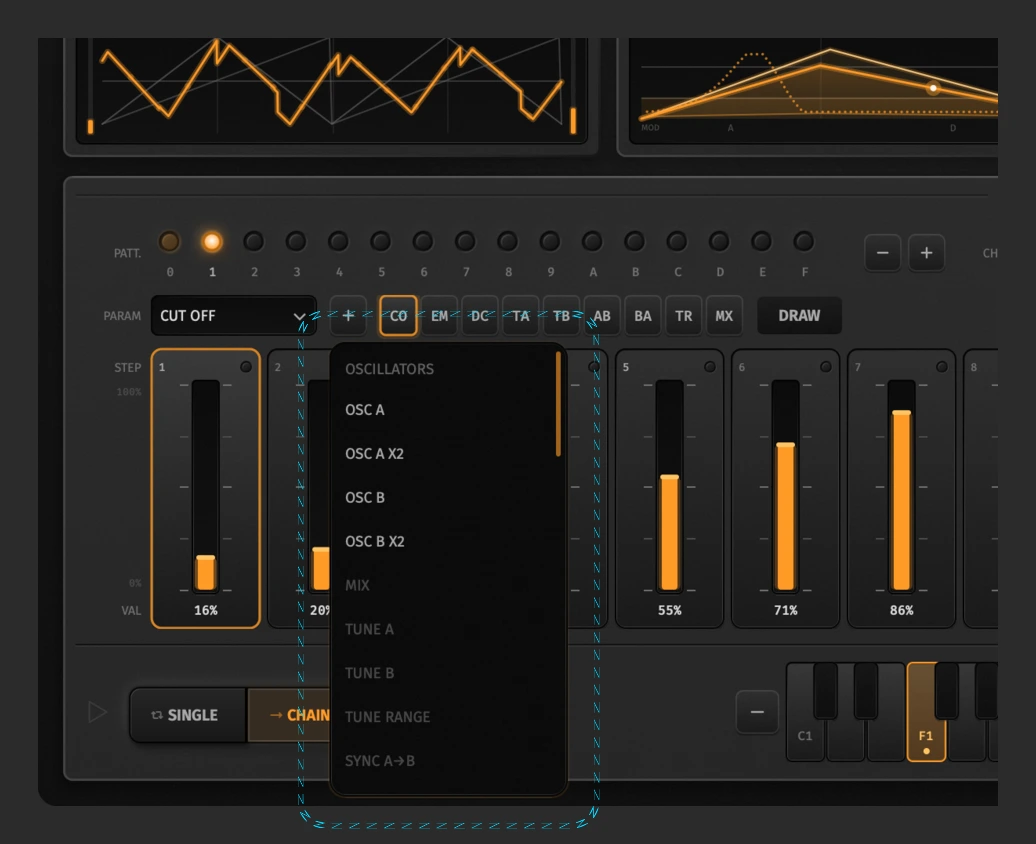Select the TR parameter shortcut
This screenshot has width=1036, height=844.
(684, 315)
